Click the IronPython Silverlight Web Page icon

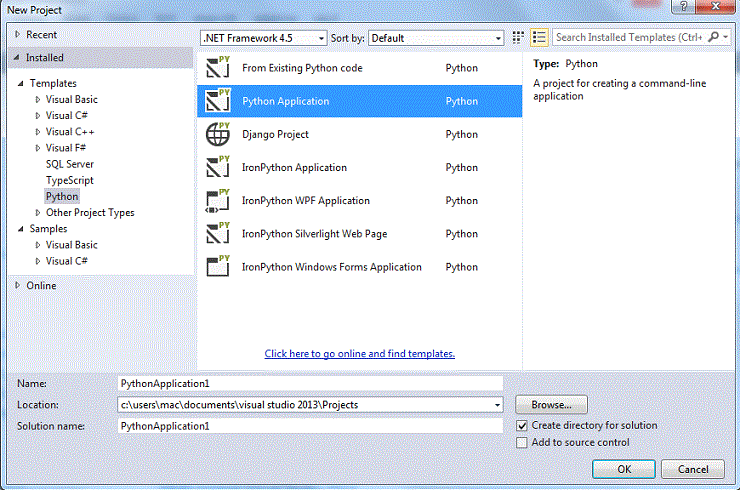click(x=218, y=234)
